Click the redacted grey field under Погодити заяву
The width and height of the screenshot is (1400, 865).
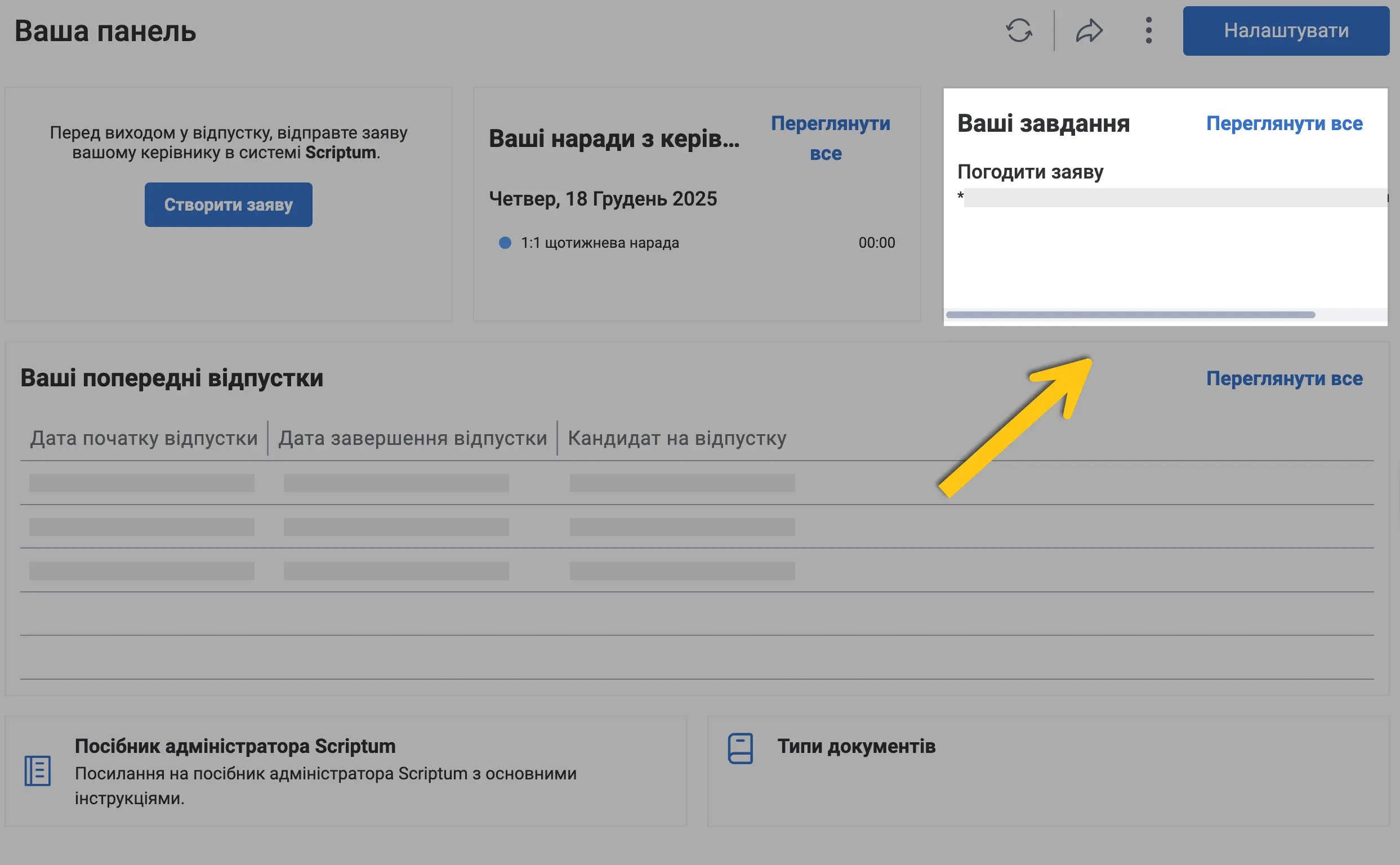coord(1175,197)
